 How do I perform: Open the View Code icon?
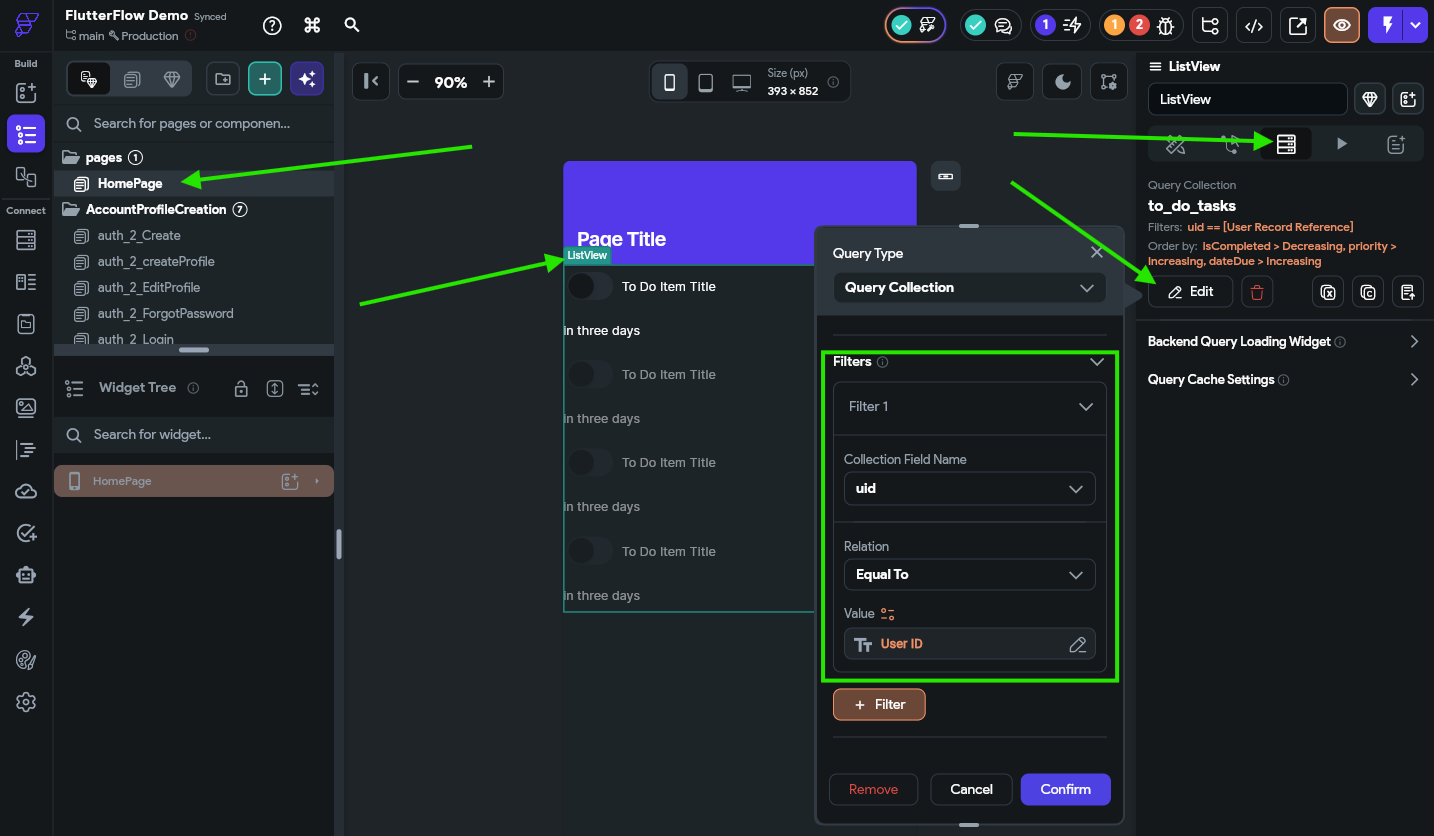(x=1254, y=25)
